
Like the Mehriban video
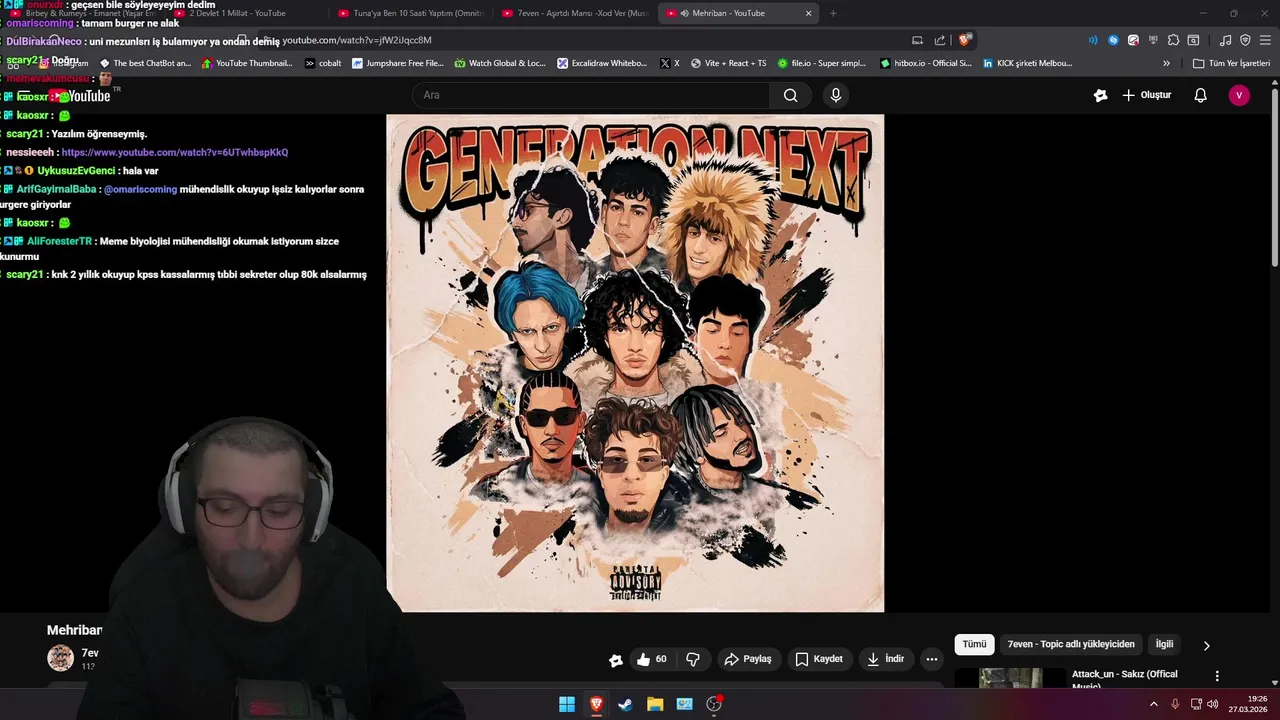click(x=651, y=659)
